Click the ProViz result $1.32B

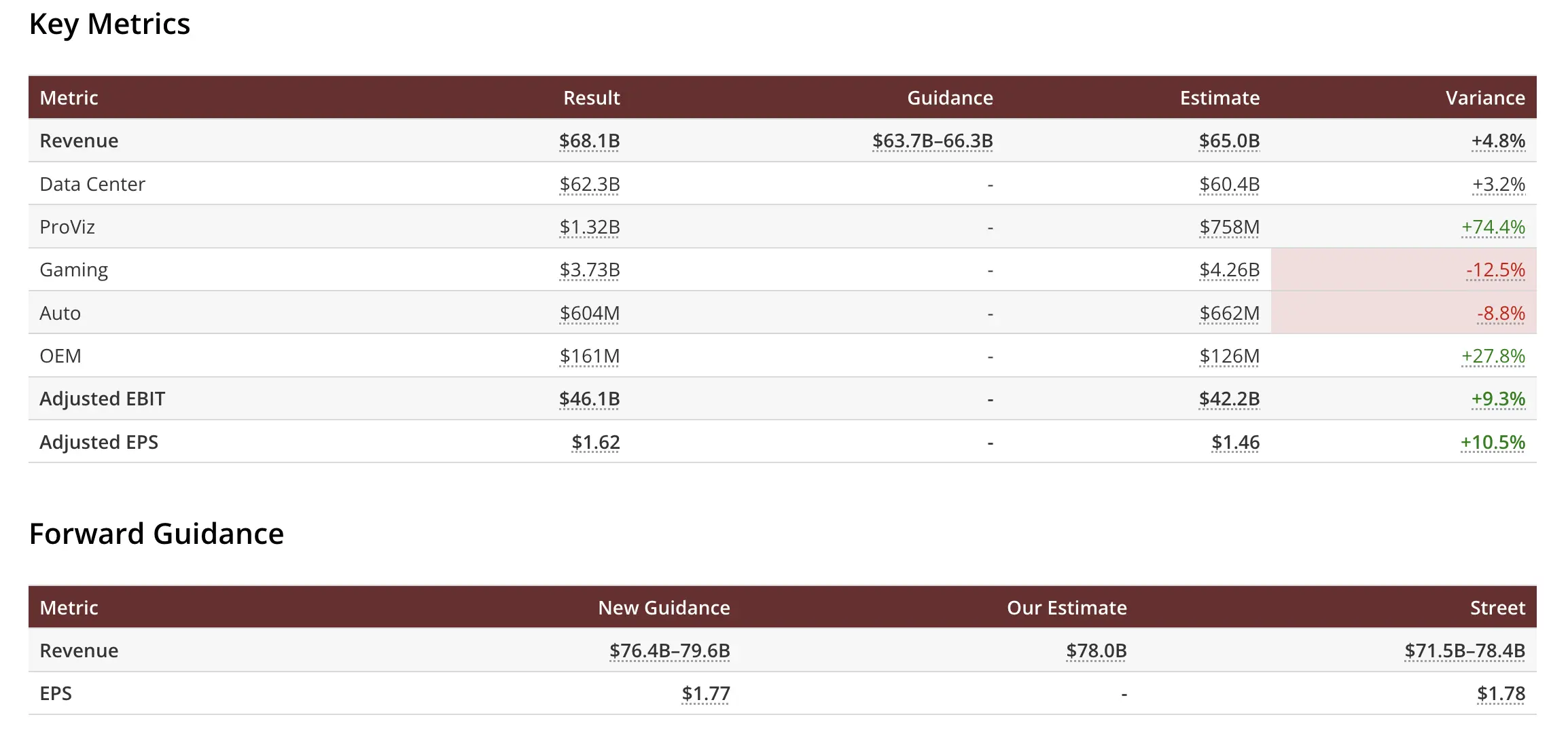click(589, 227)
